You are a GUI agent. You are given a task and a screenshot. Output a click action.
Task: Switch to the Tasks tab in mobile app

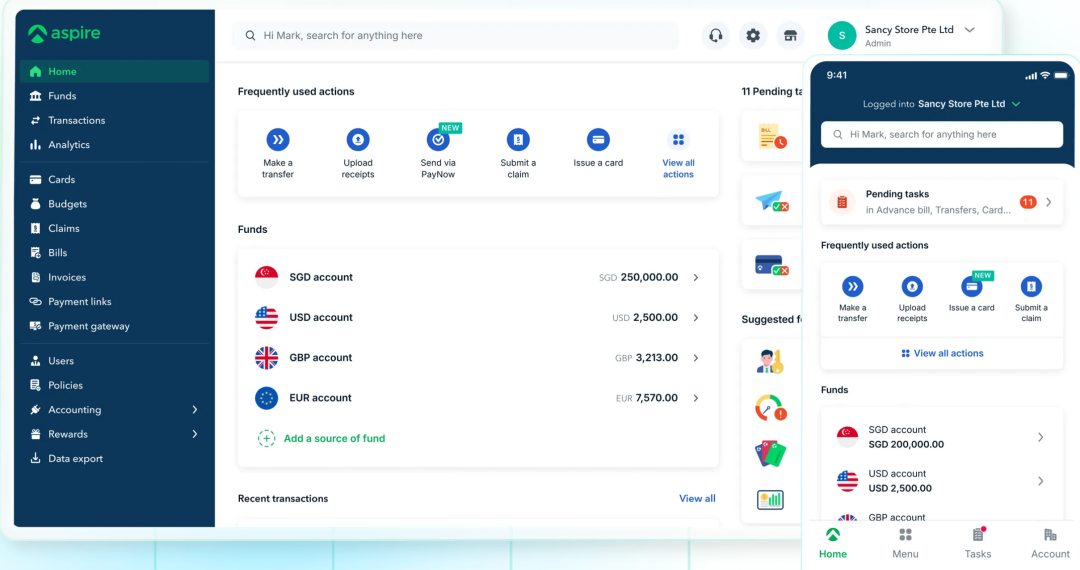978,543
